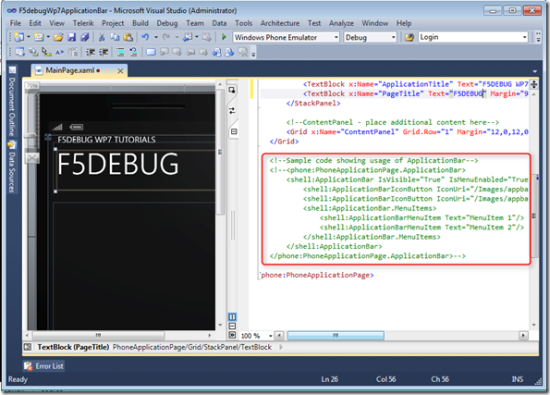Click the decrease line indent icon
550x395 pixels.
[90, 52]
